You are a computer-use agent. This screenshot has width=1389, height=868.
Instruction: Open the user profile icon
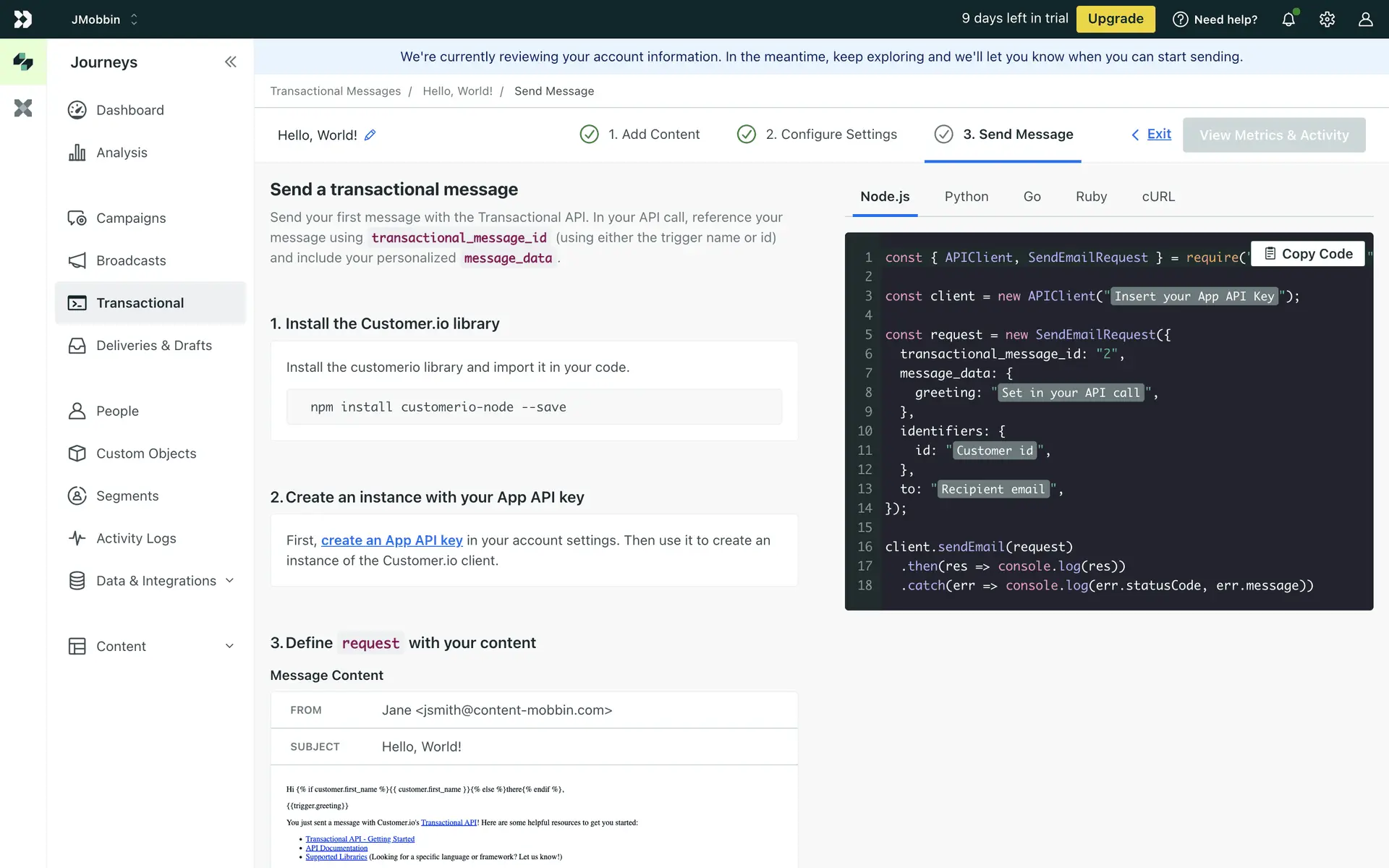point(1365,20)
